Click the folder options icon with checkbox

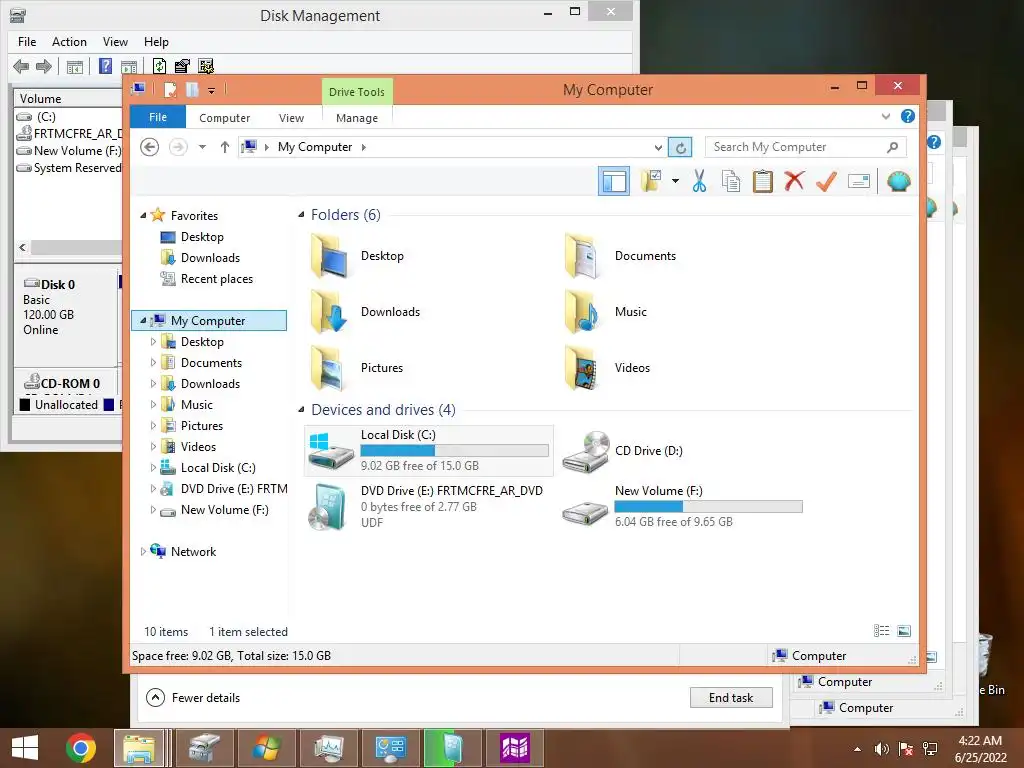[650, 181]
